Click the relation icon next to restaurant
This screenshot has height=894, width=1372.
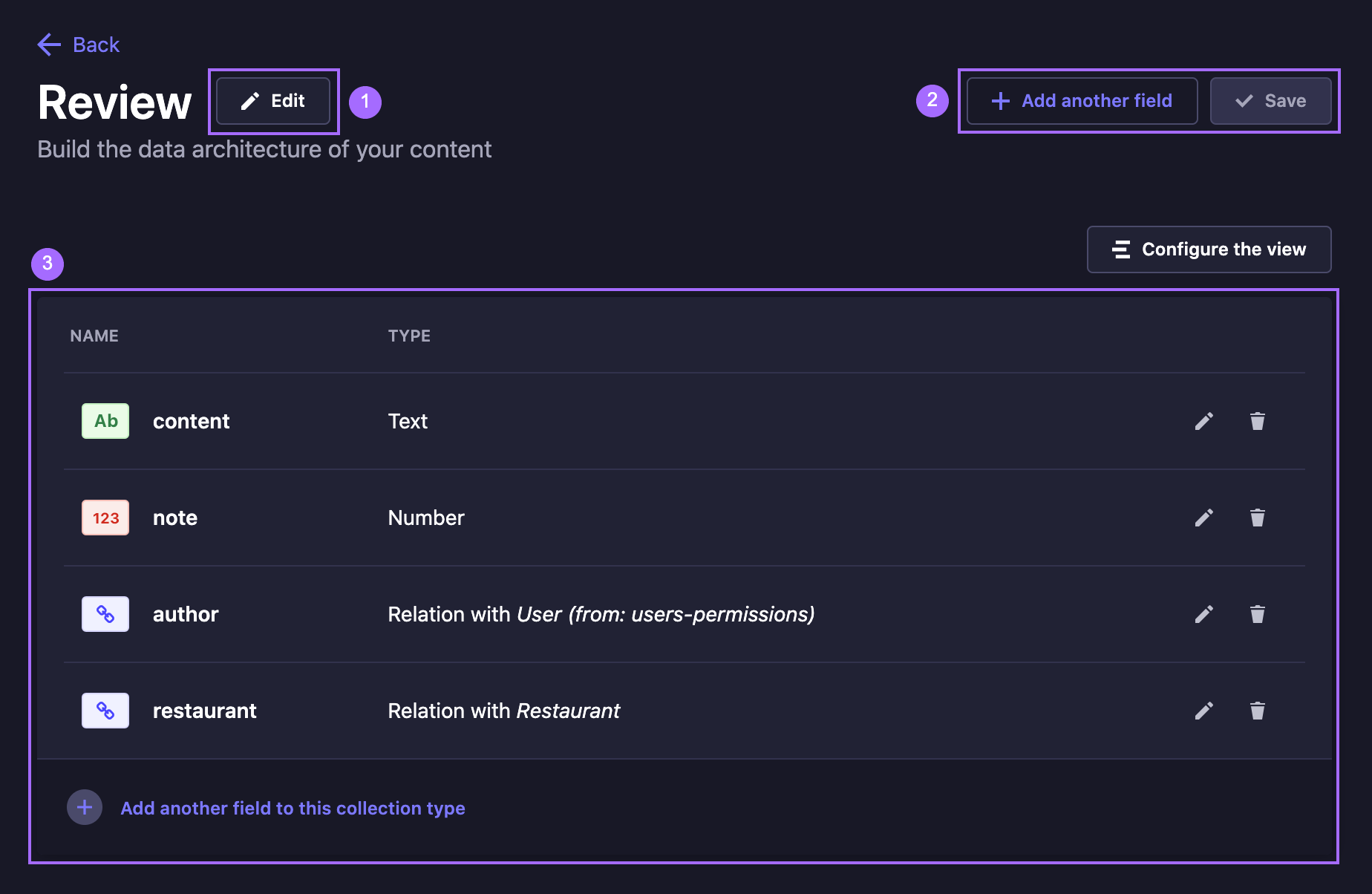tap(105, 710)
